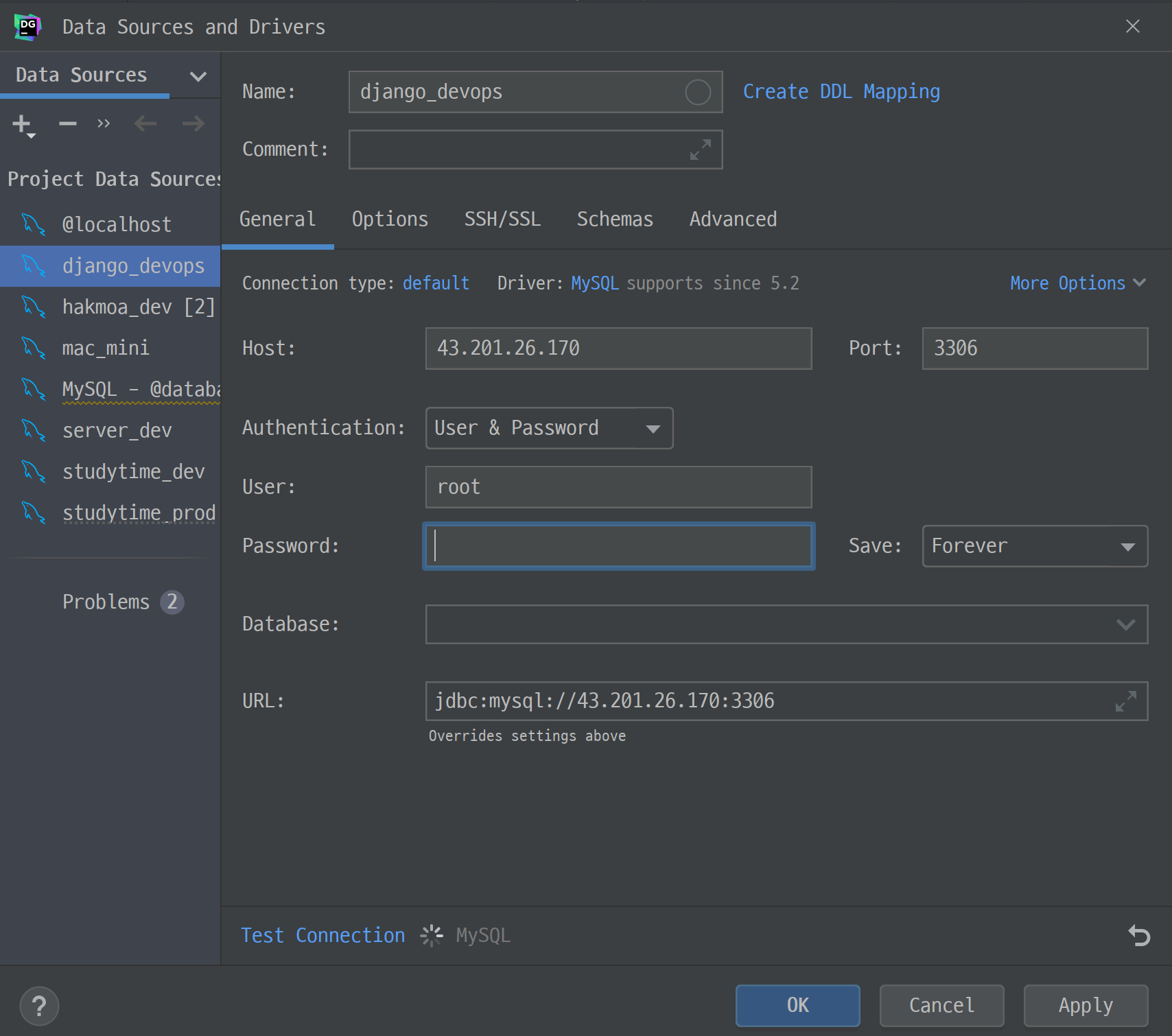
Task: Click into the User field
Action: pos(618,487)
